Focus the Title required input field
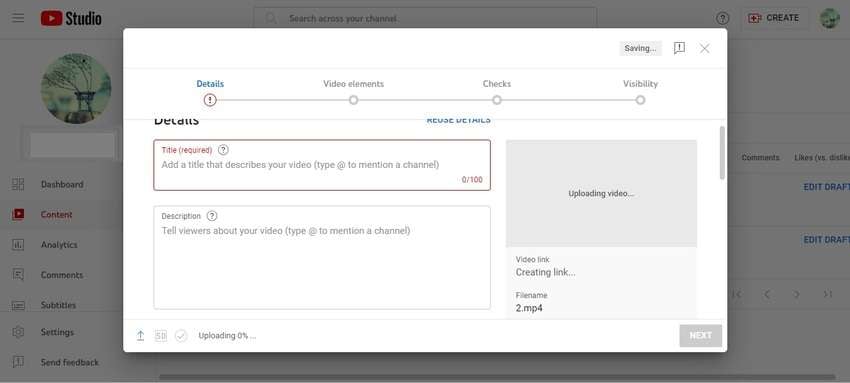This screenshot has height=383, width=850. coord(322,165)
